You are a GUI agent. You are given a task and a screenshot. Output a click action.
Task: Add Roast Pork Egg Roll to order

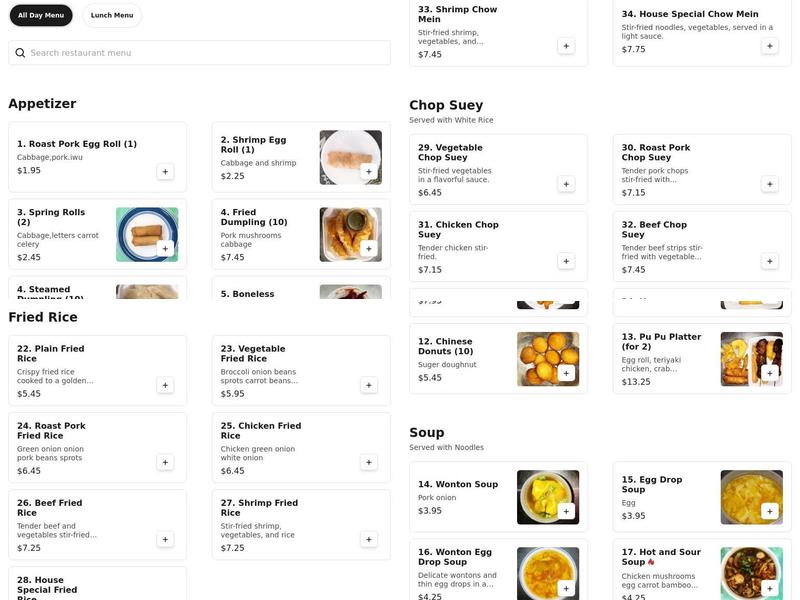point(166,172)
